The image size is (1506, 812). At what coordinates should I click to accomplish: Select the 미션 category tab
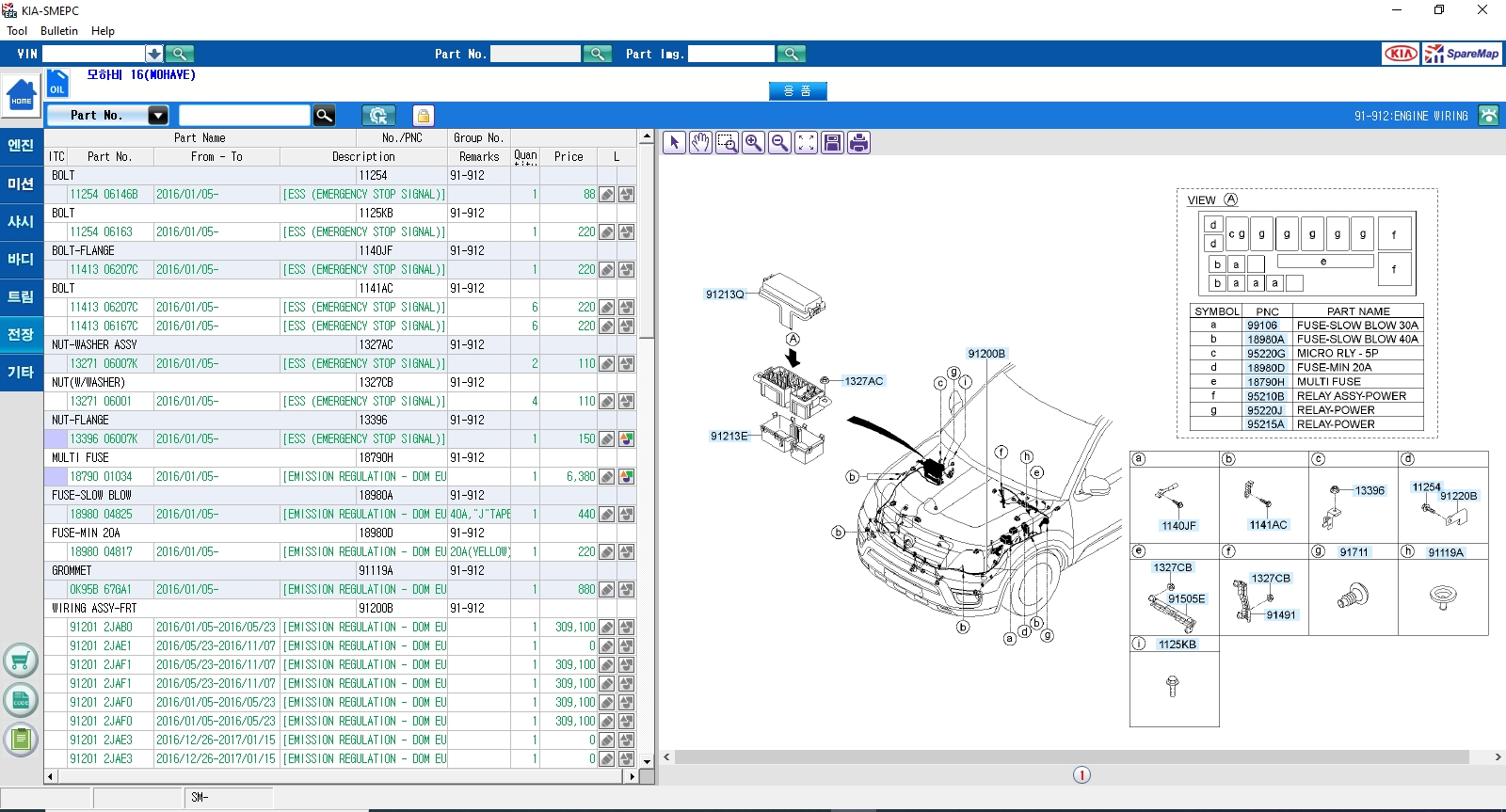tap(21, 183)
